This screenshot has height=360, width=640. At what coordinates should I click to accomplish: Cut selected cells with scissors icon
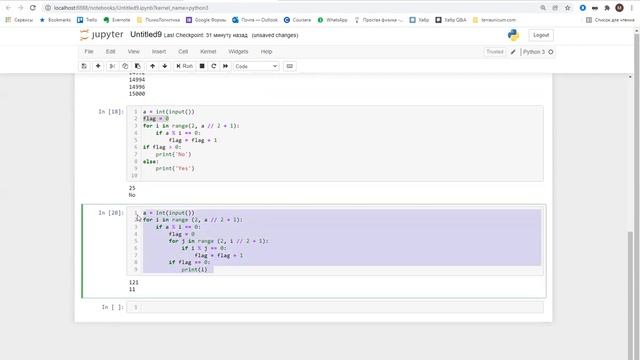(x=112, y=66)
